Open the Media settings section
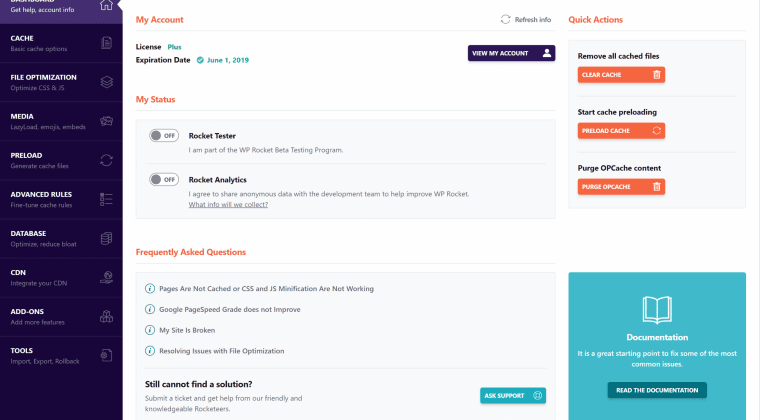760x420 pixels. pyautogui.click(x=61, y=121)
